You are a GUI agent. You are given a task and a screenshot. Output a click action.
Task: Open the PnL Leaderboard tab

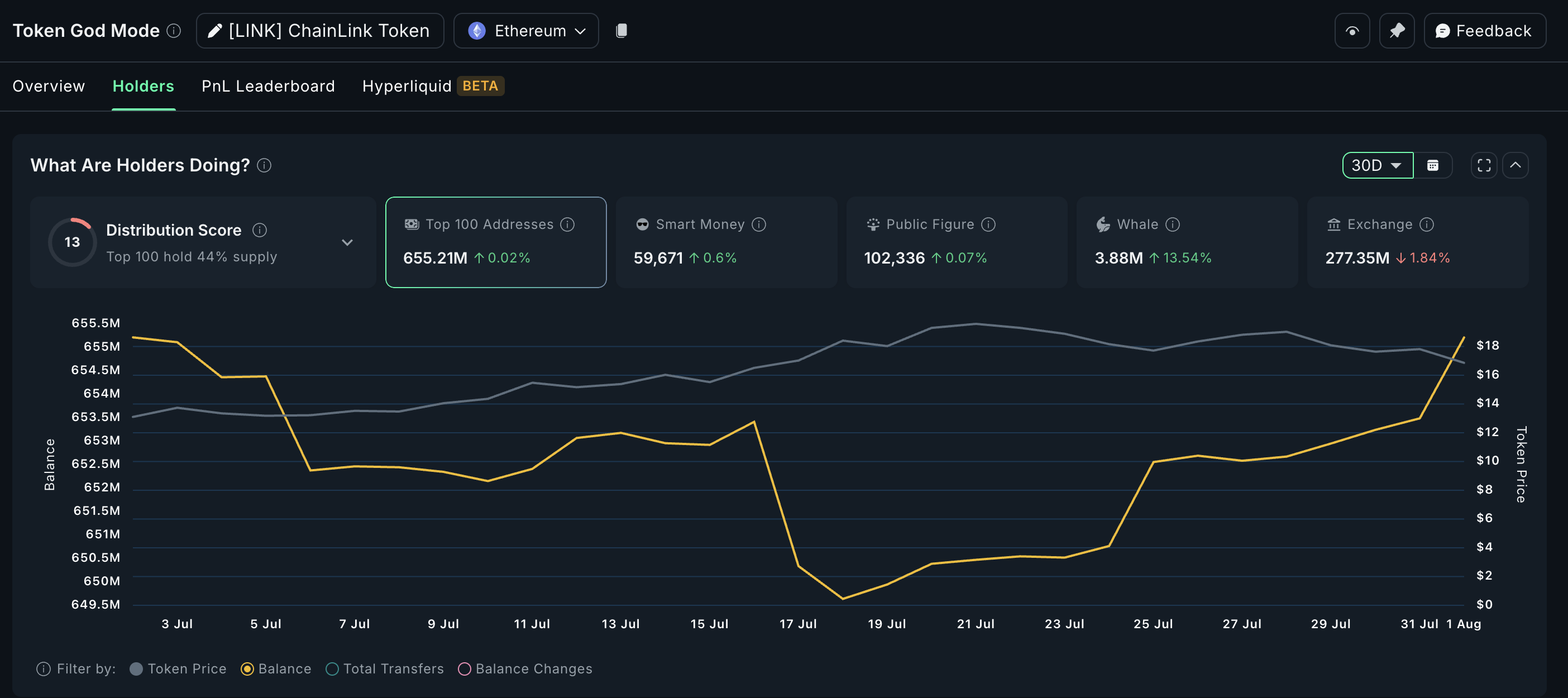tap(268, 86)
